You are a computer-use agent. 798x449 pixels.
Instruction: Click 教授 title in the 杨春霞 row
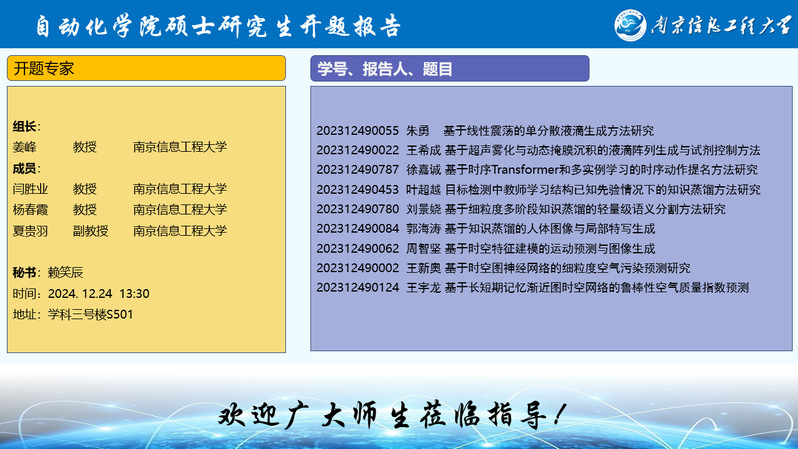[x=84, y=210]
